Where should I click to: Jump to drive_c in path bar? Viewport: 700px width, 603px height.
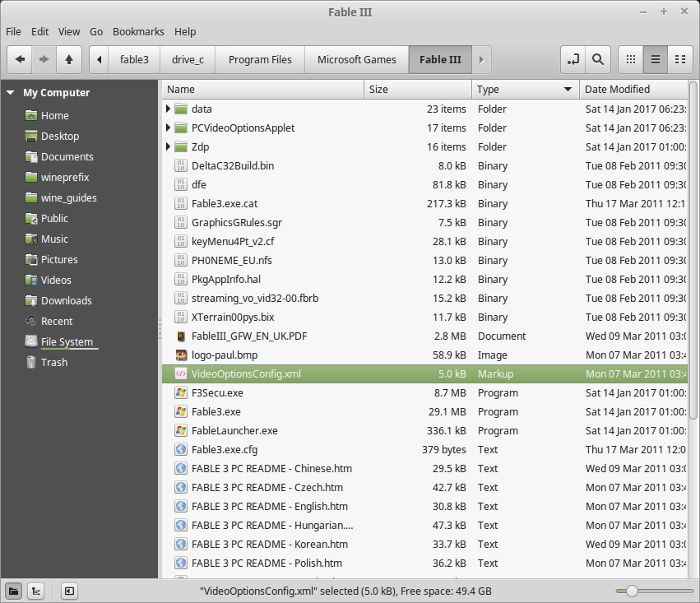click(188, 59)
